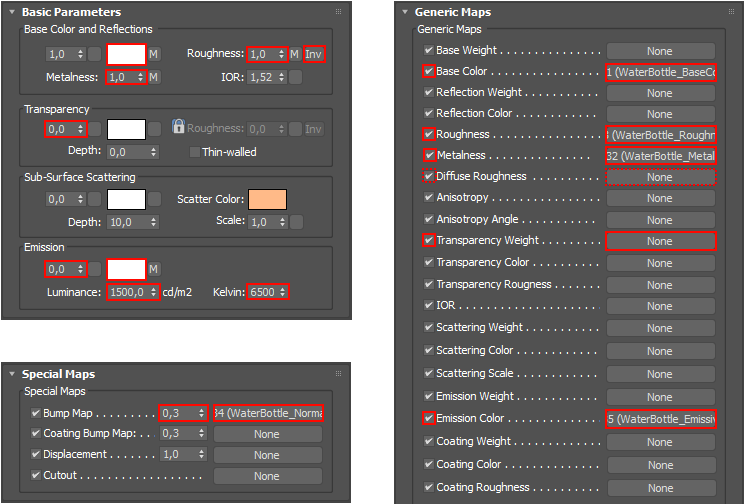Click the Displacement None map button
Screen dimensions: 744x504
pos(268,455)
